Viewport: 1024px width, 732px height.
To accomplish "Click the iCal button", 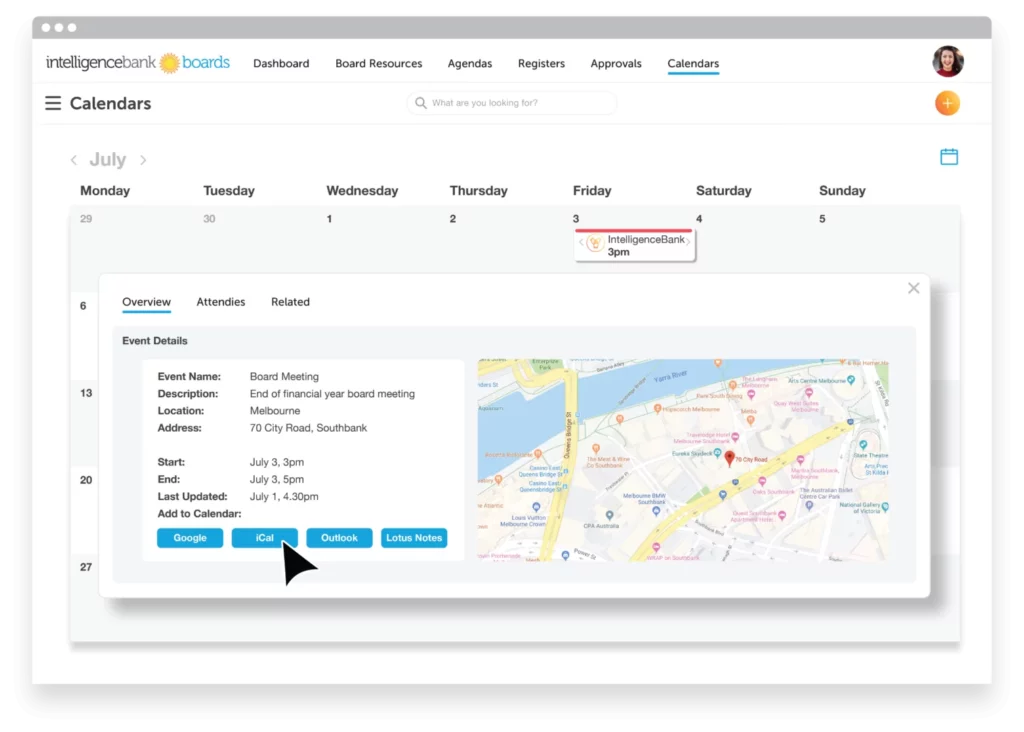I will (264, 538).
